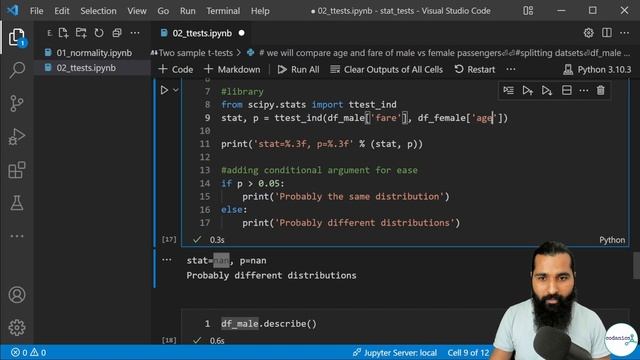Click Cell 9 of 12 status item

click(468, 352)
